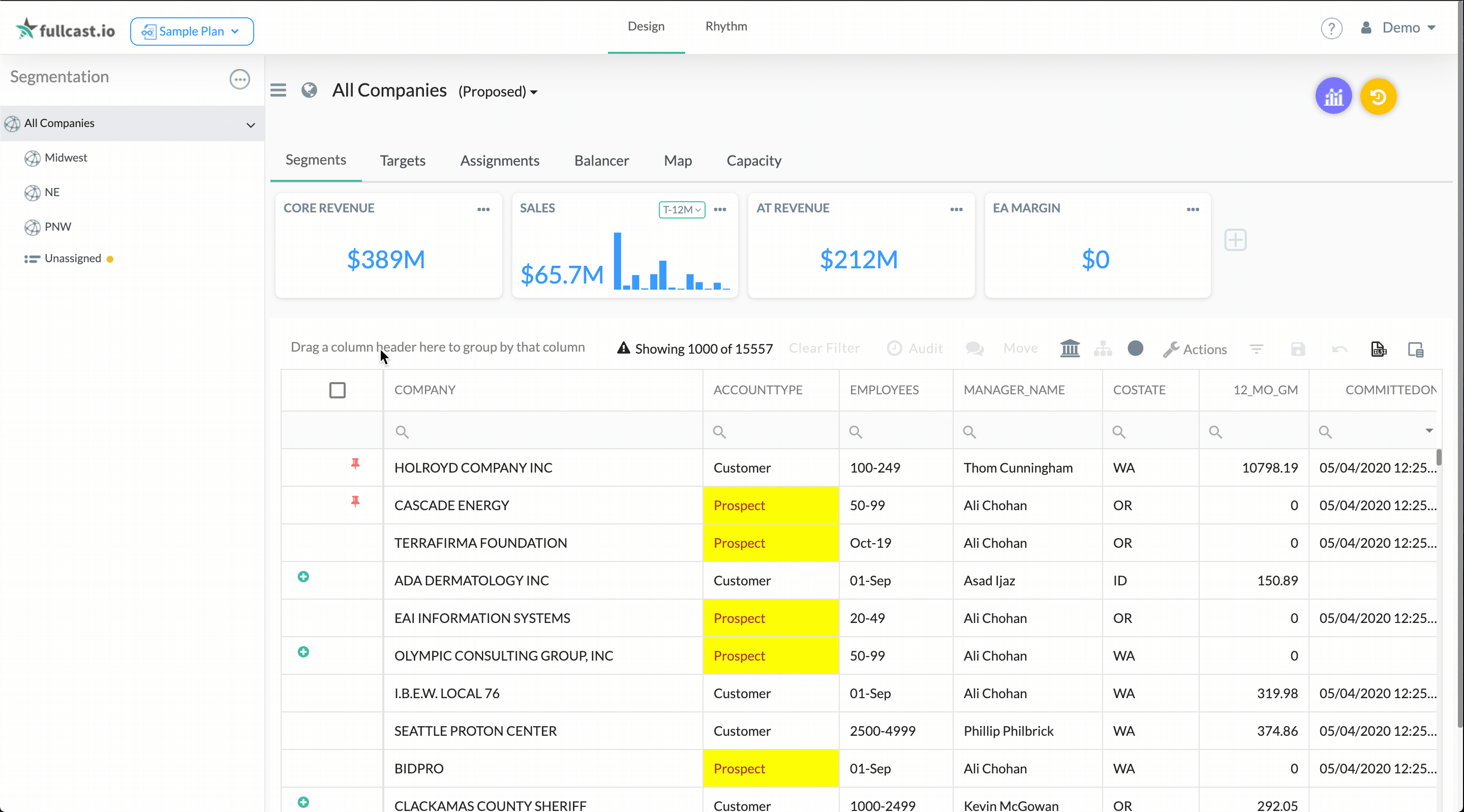Viewport: 1464px width, 812px height.
Task: Open Sales card options menu
Action: pyautogui.click(x=720, y=209)
